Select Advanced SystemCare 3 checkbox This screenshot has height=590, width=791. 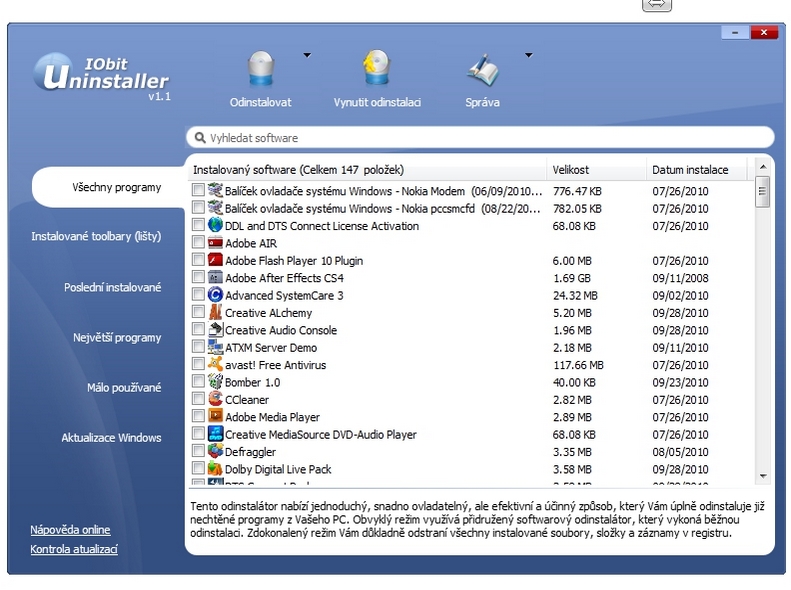pos(198,294)
